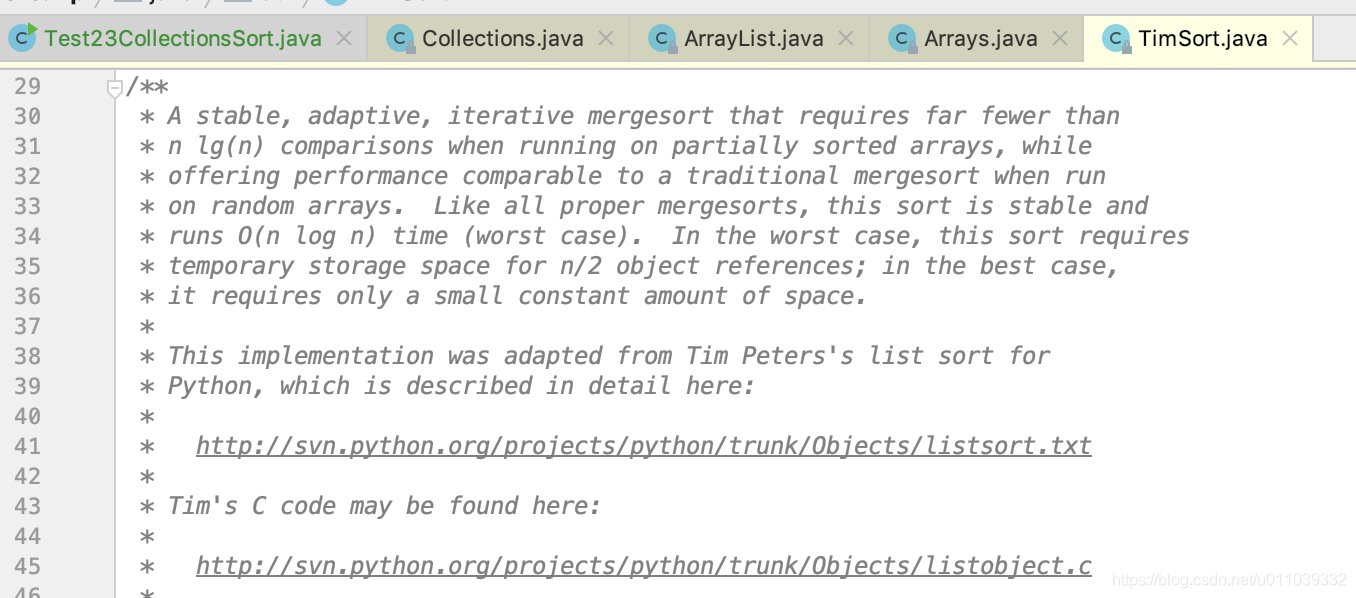This screenshot has height=598, width=1356.
Task: Click the class icon on the Collections.java tab
Action: click(400, 38)
